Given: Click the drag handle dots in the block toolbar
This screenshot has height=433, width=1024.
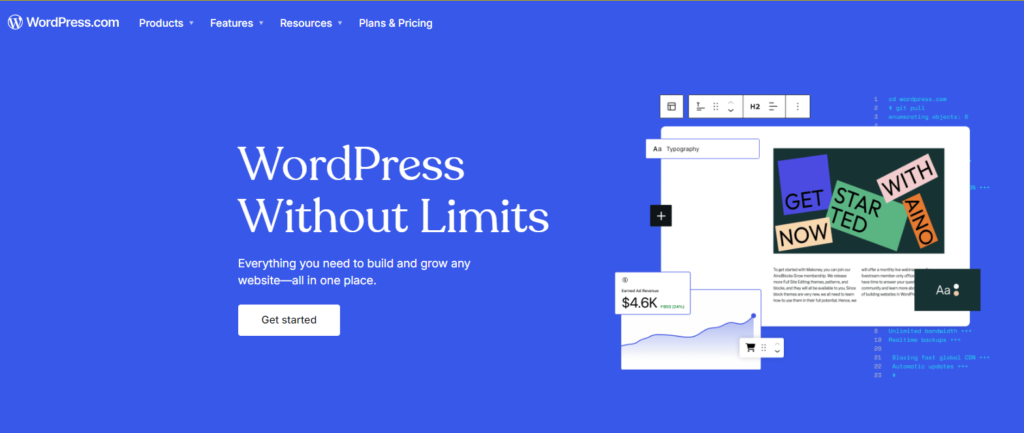Looking at the screenshot, I should pos(716,106).
